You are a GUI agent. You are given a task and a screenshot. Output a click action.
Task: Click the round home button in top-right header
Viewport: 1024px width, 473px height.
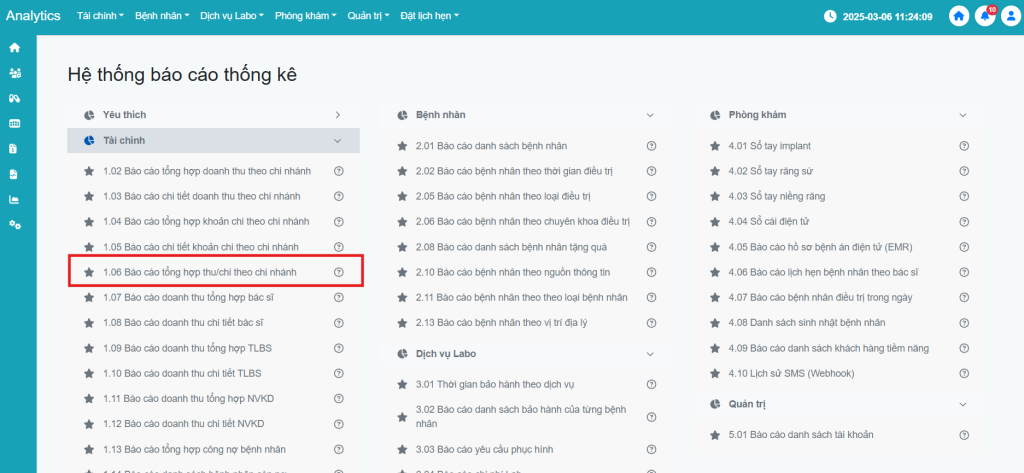[x=959, y=17]
